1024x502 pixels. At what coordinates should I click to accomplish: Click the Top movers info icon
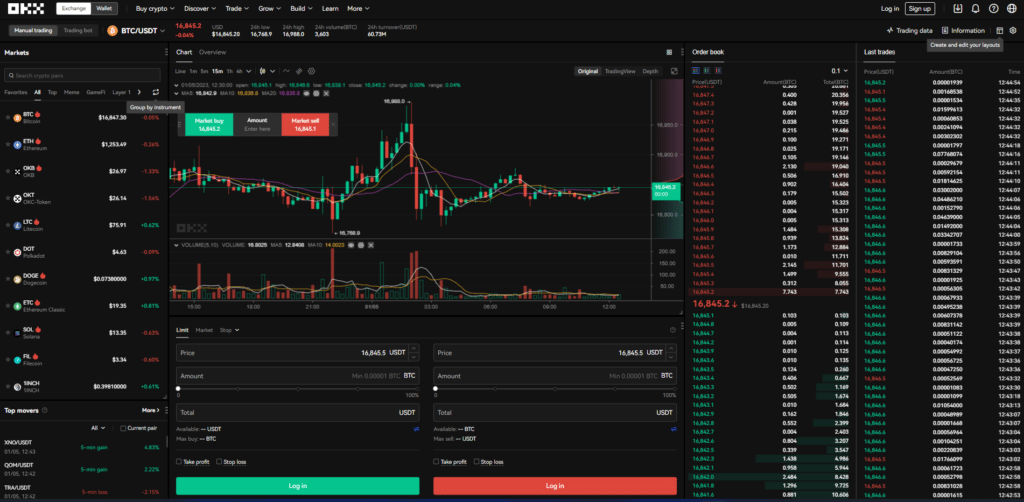coord(44,410)
